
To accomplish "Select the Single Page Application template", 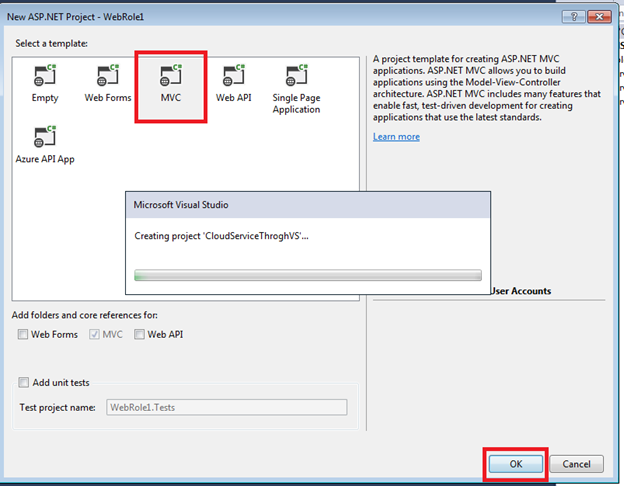I will (296, 89).
